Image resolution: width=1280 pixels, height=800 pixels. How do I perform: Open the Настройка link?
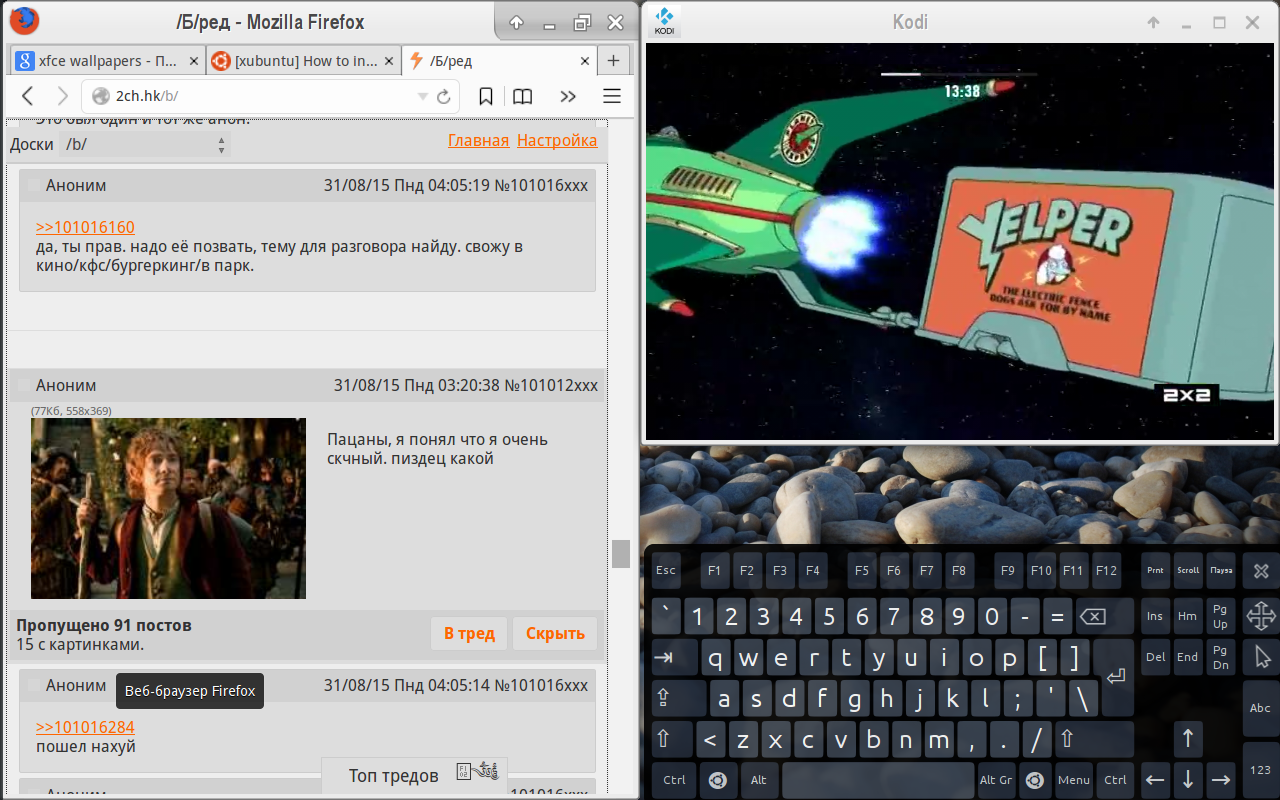(557, 141)
